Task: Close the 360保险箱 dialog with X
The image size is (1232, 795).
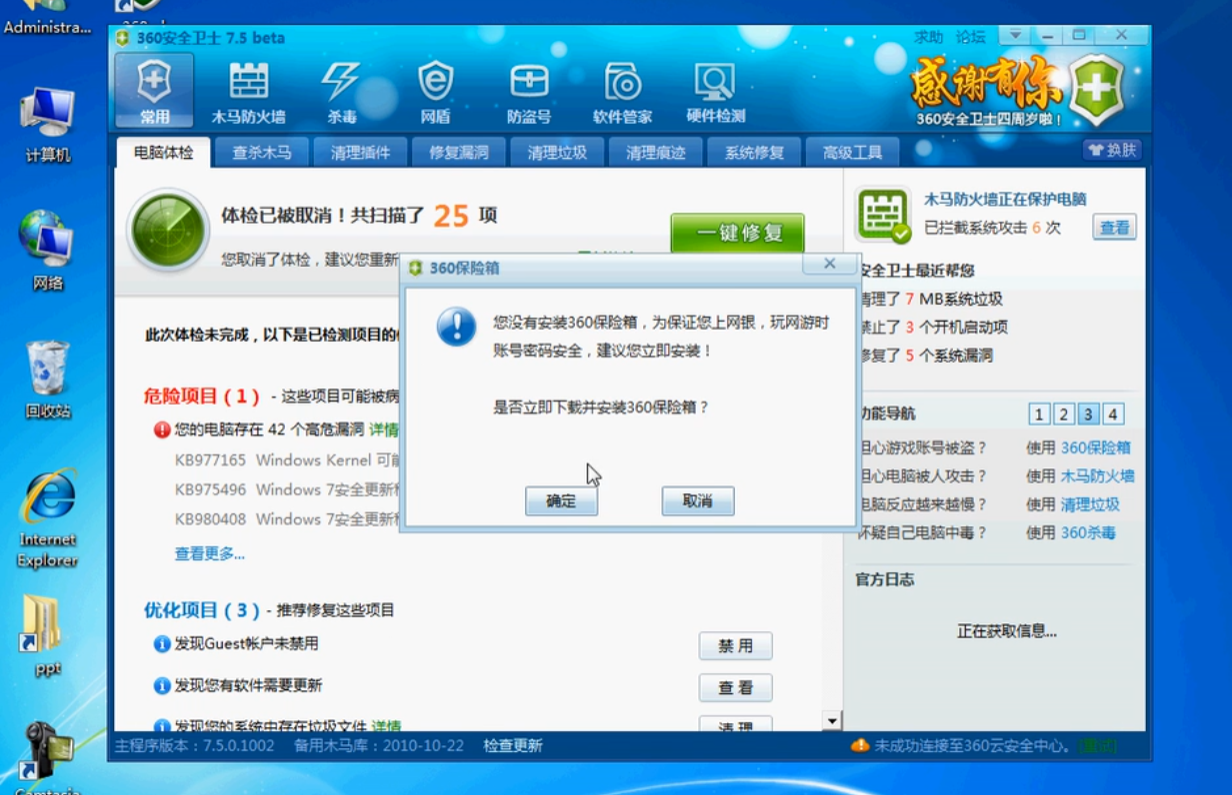Action: [x=830, y=264]
